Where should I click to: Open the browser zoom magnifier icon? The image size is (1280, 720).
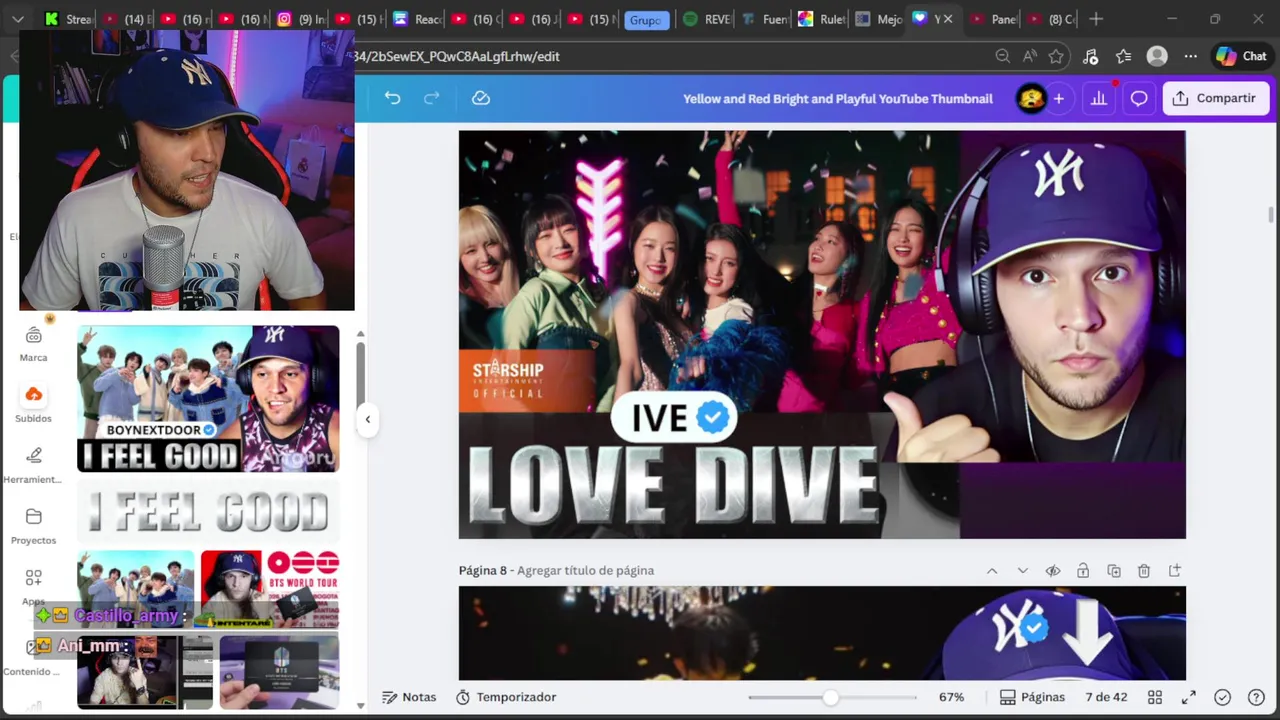click(x=1003, y=57)
